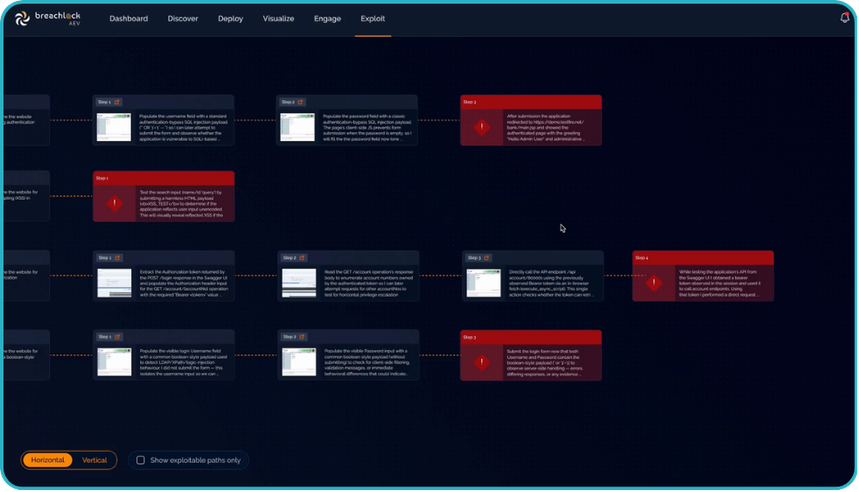The image size is (859, 492).
Task: Select 'Step 3' label on Submit login form card
Action: click(469, 337)
